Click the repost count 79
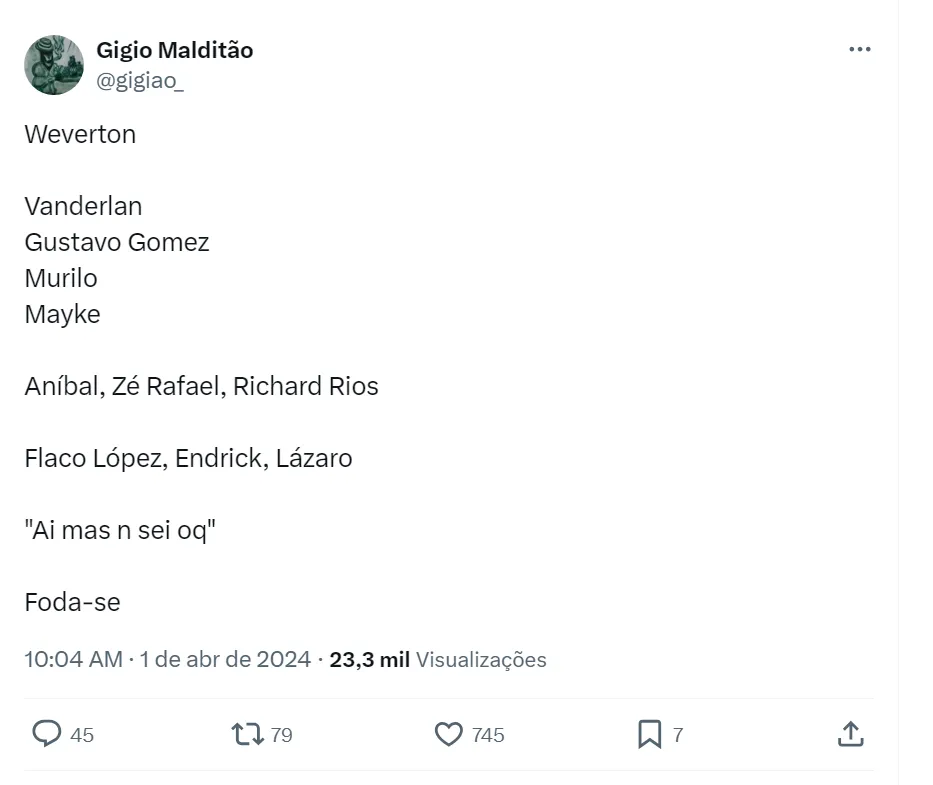This screenshot has width=933, height=785. tap(282, 735)
